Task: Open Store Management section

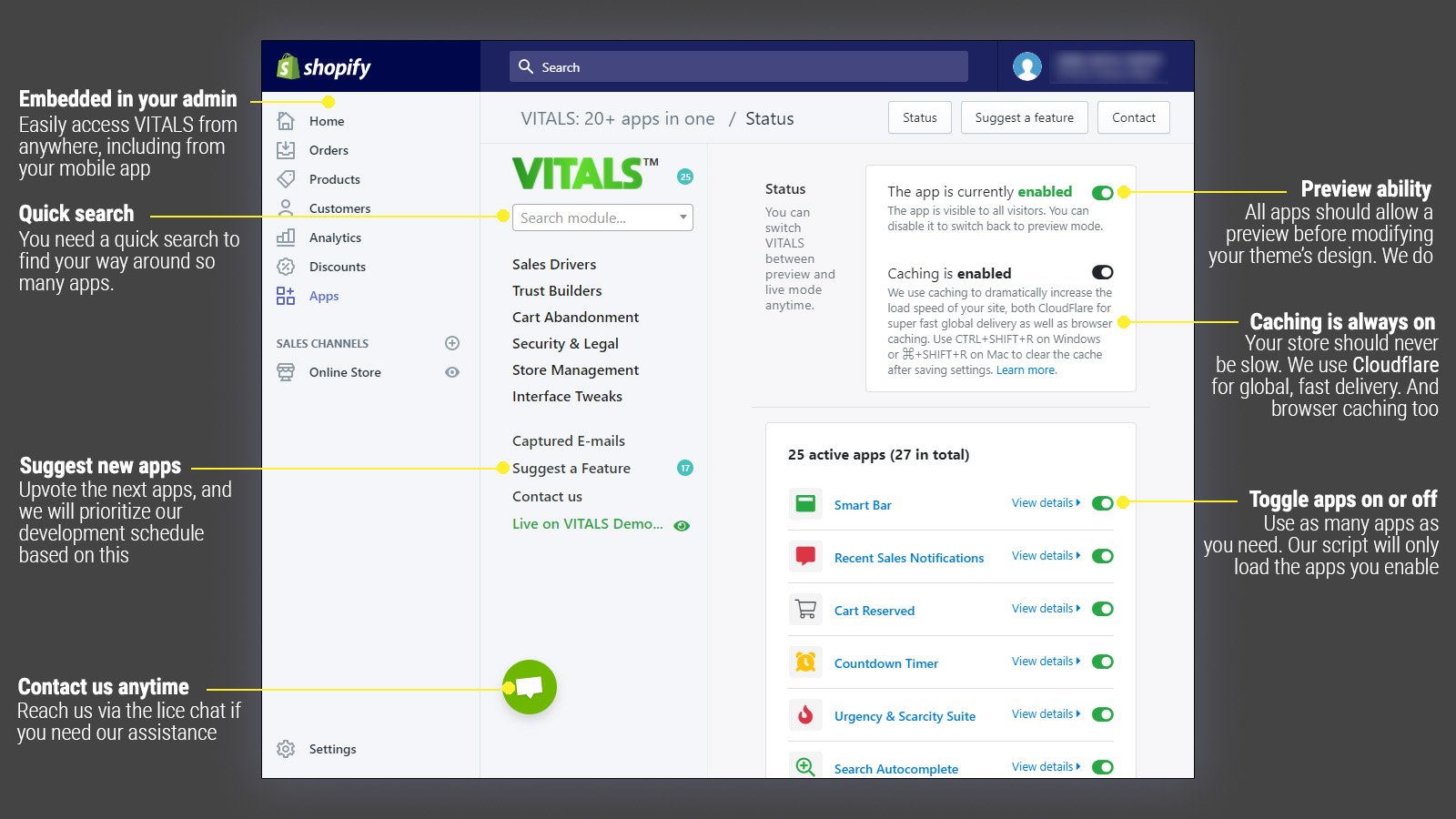Action: pos(575,369)
